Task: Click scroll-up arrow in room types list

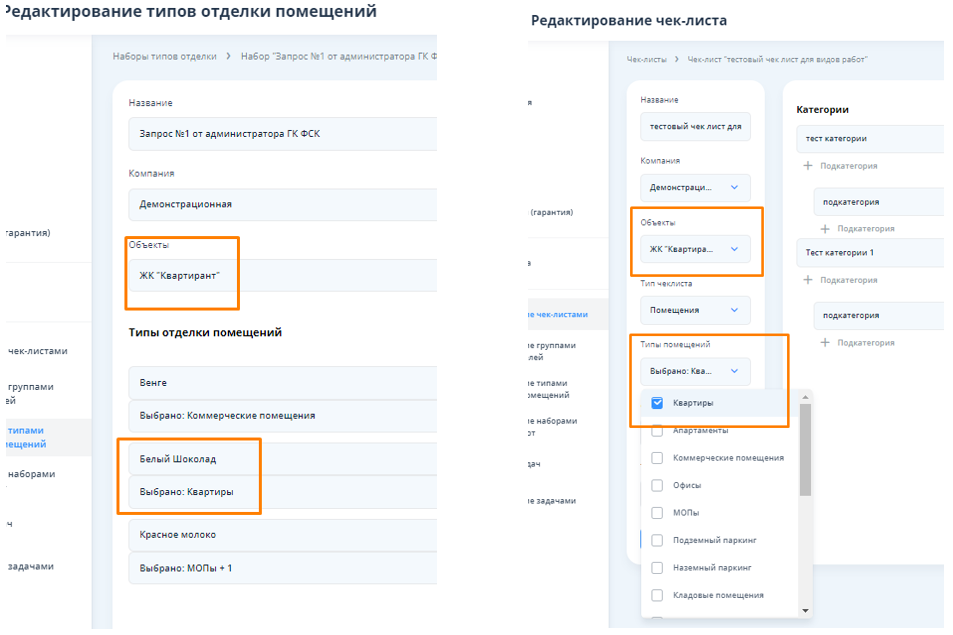Action: pos(805,397)
